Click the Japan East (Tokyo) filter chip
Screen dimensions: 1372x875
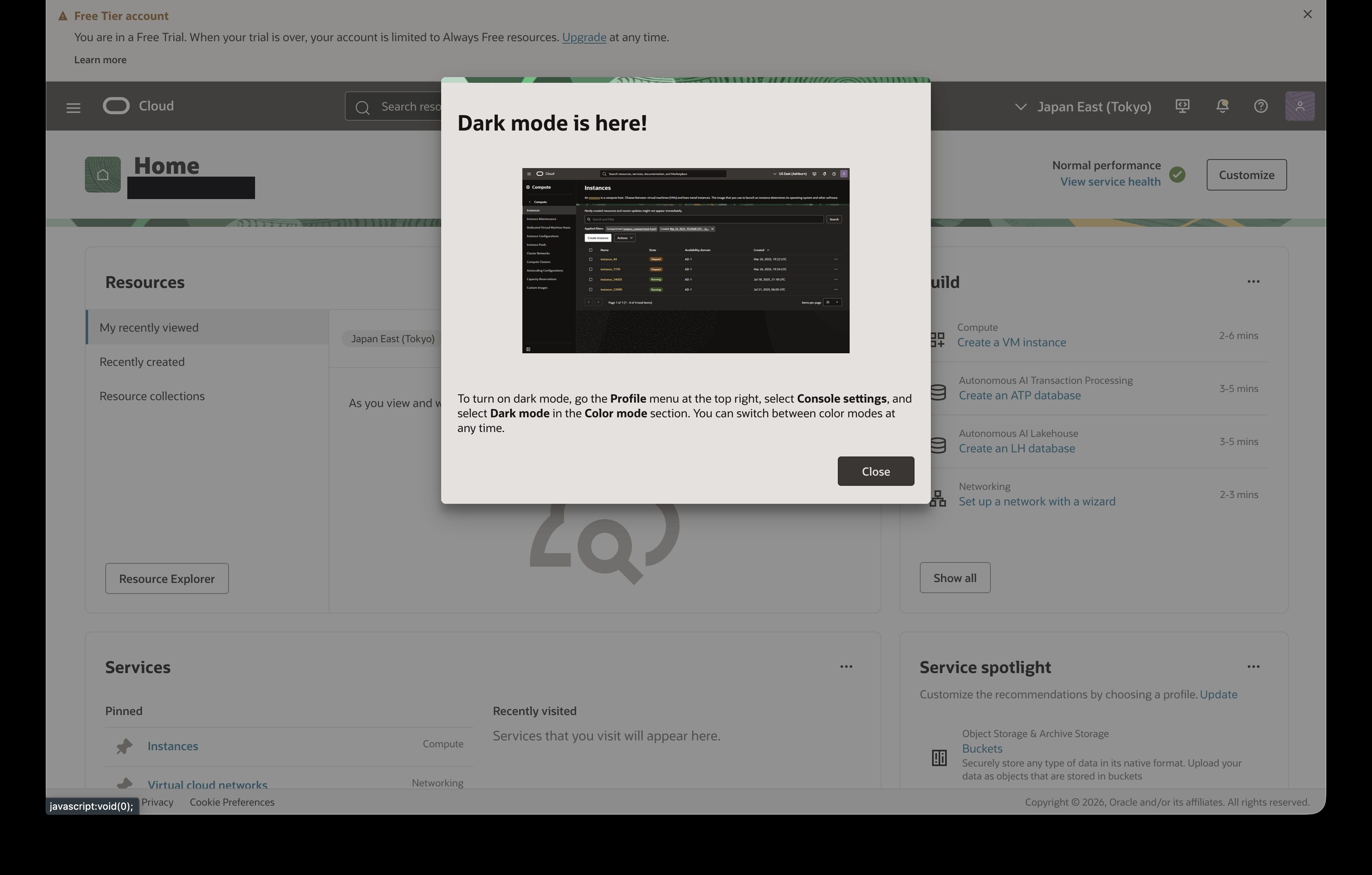(393, 339)
